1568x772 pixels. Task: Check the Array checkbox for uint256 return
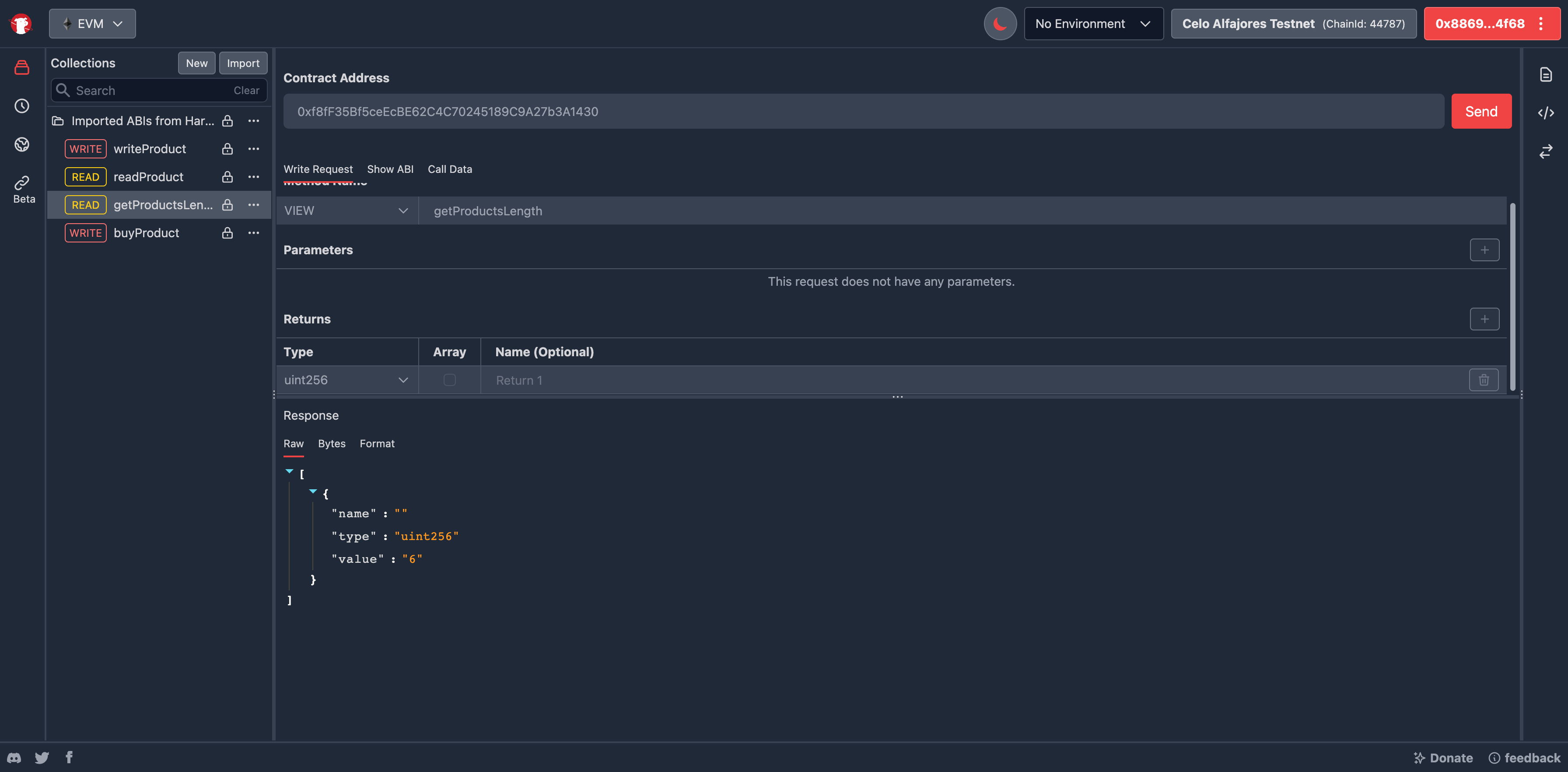[x=449, y=380]
